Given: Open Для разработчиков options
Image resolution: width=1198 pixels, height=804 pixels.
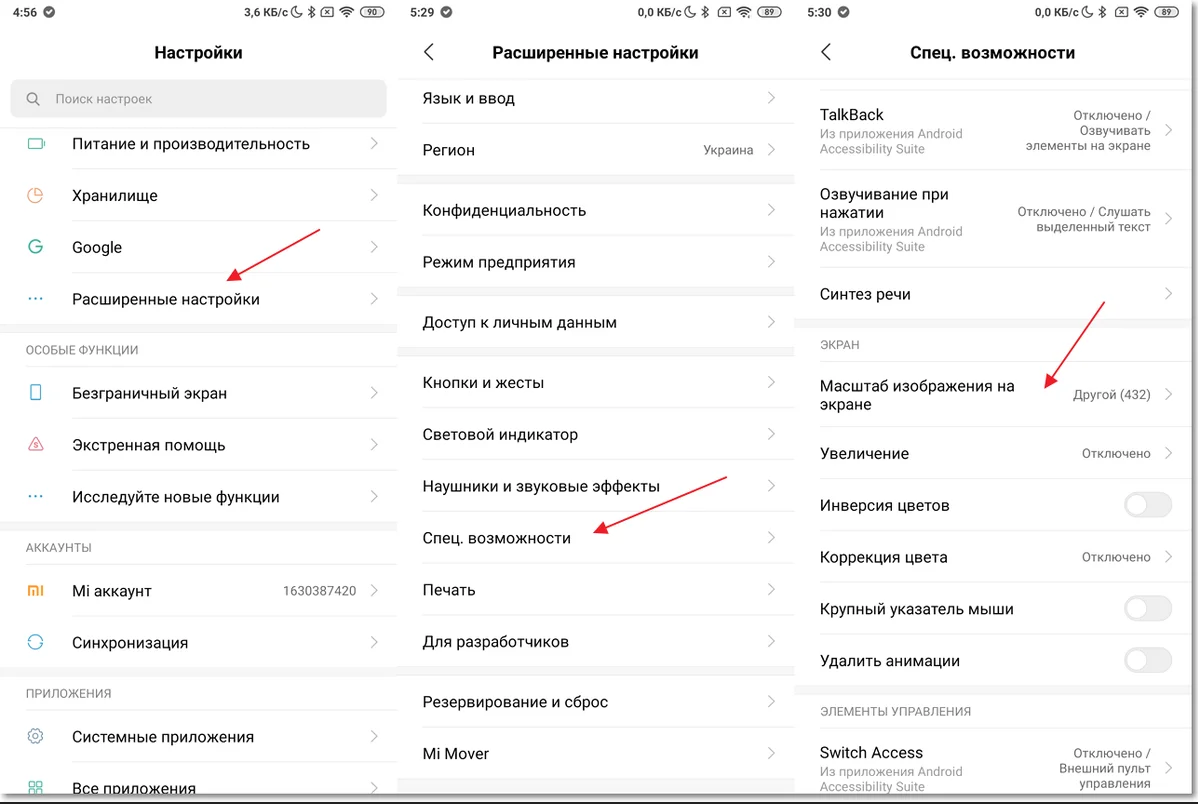Looking at the screenshot, I should click(x=496, y=641).
